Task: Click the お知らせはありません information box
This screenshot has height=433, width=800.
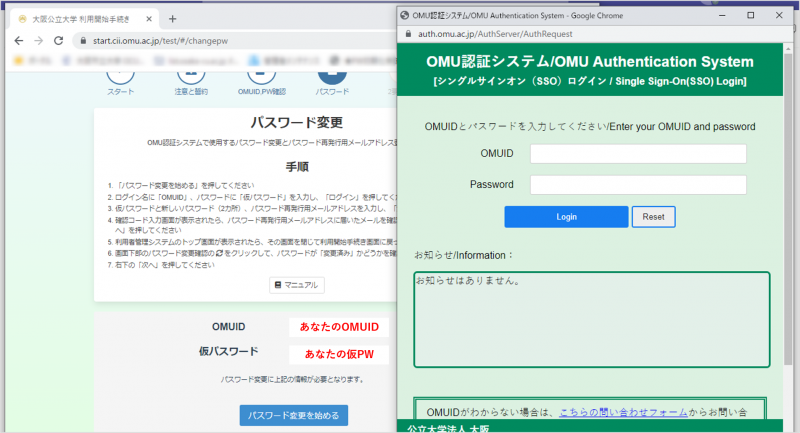Action: (591, 319)
